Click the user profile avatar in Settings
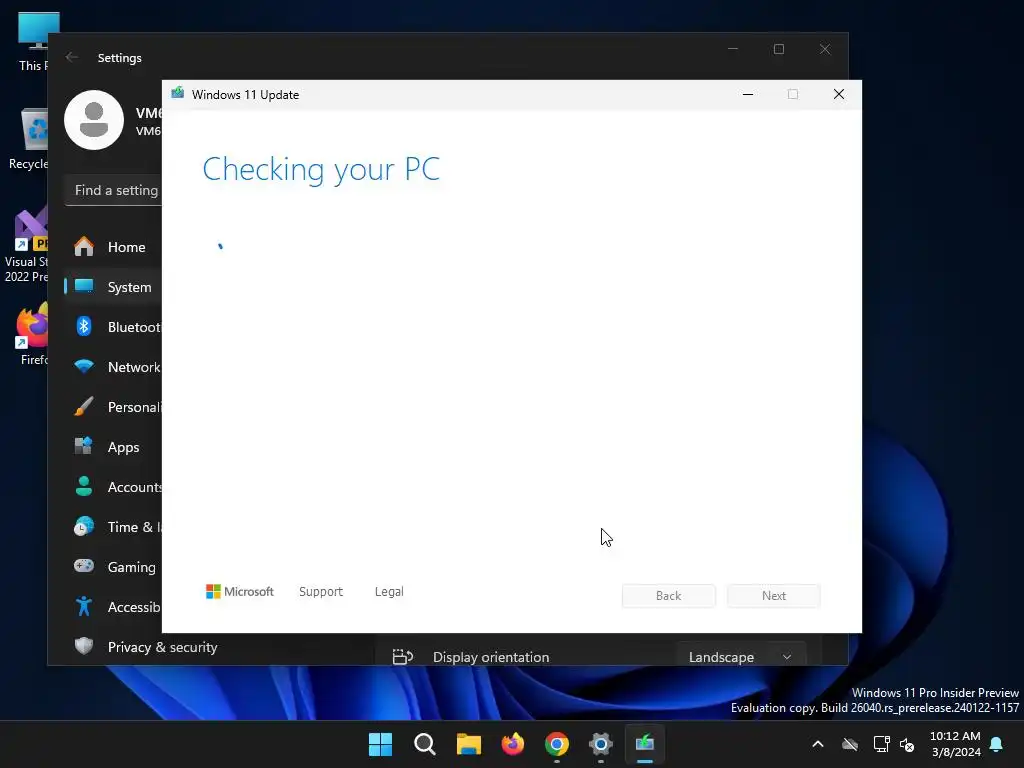 [94, 120]
